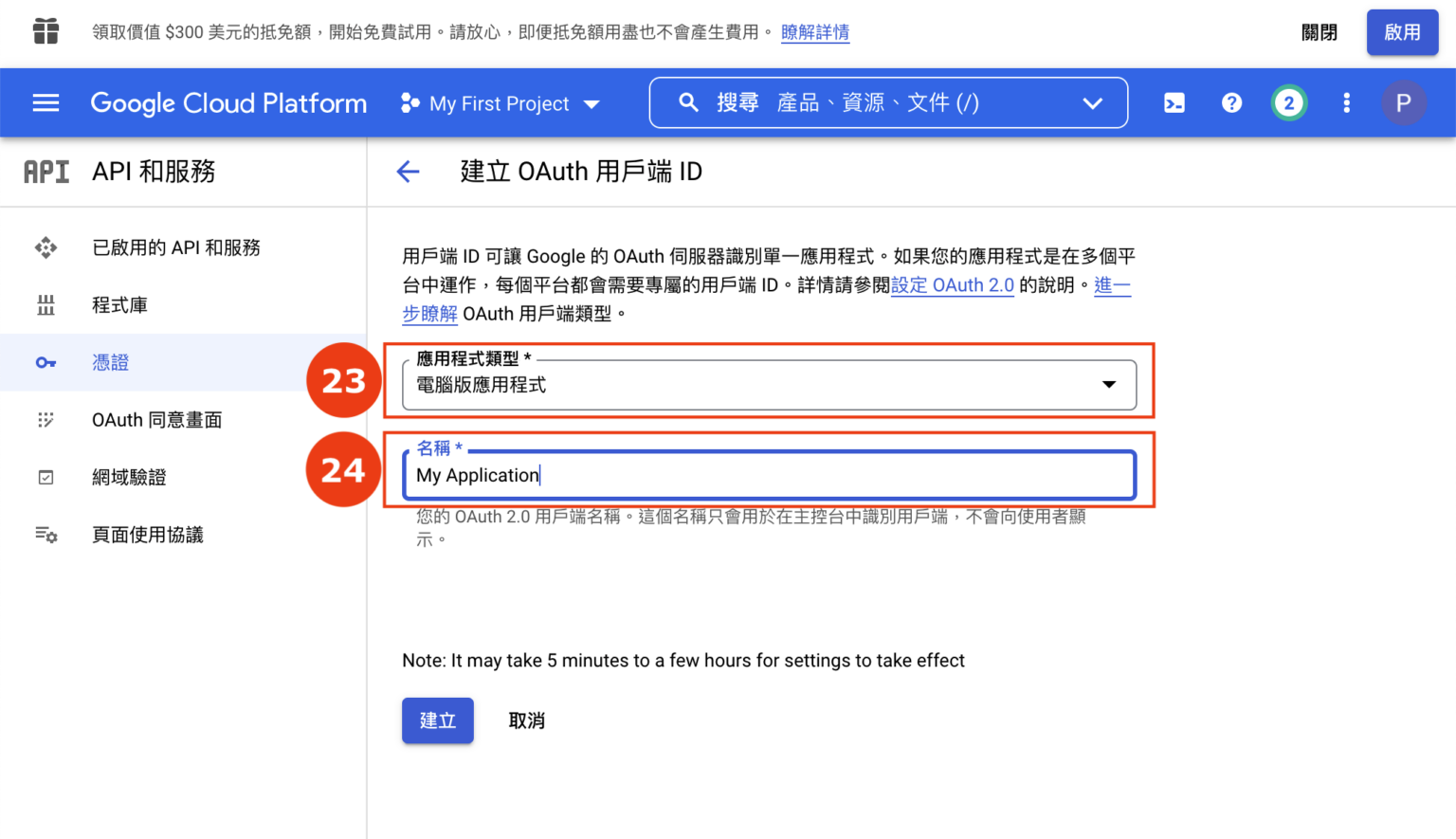Click the 名稱 text field
The width and height of the screenshot is (1456, 839).
coord(769,475)
